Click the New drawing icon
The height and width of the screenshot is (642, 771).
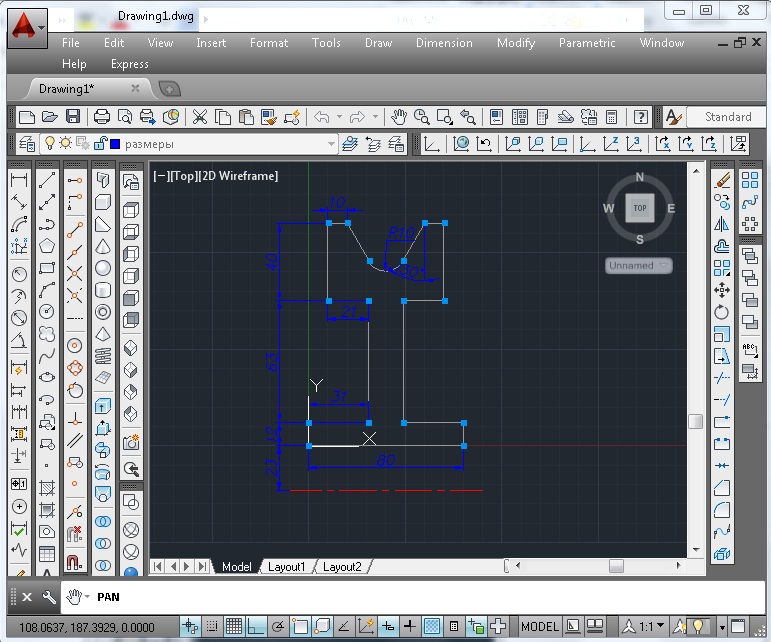(27, 117)
